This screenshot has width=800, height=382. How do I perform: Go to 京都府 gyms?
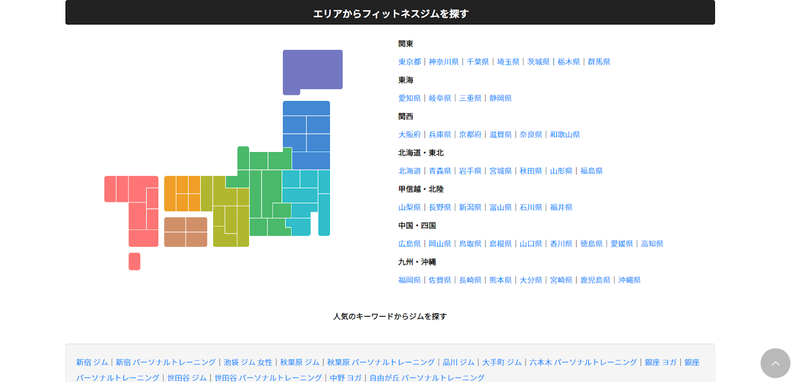coord(470,135)
